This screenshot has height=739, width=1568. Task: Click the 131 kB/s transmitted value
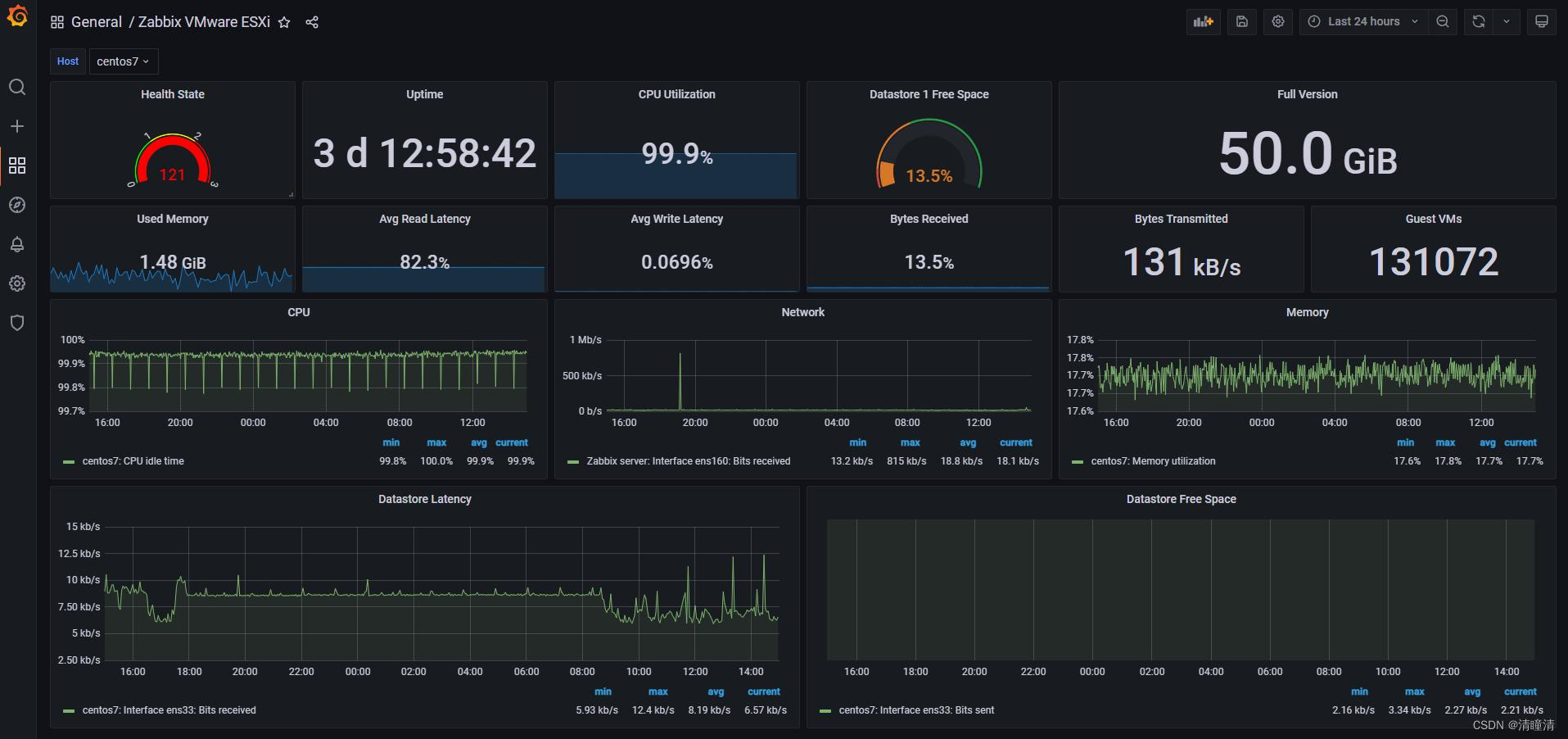click(1182, 263)
